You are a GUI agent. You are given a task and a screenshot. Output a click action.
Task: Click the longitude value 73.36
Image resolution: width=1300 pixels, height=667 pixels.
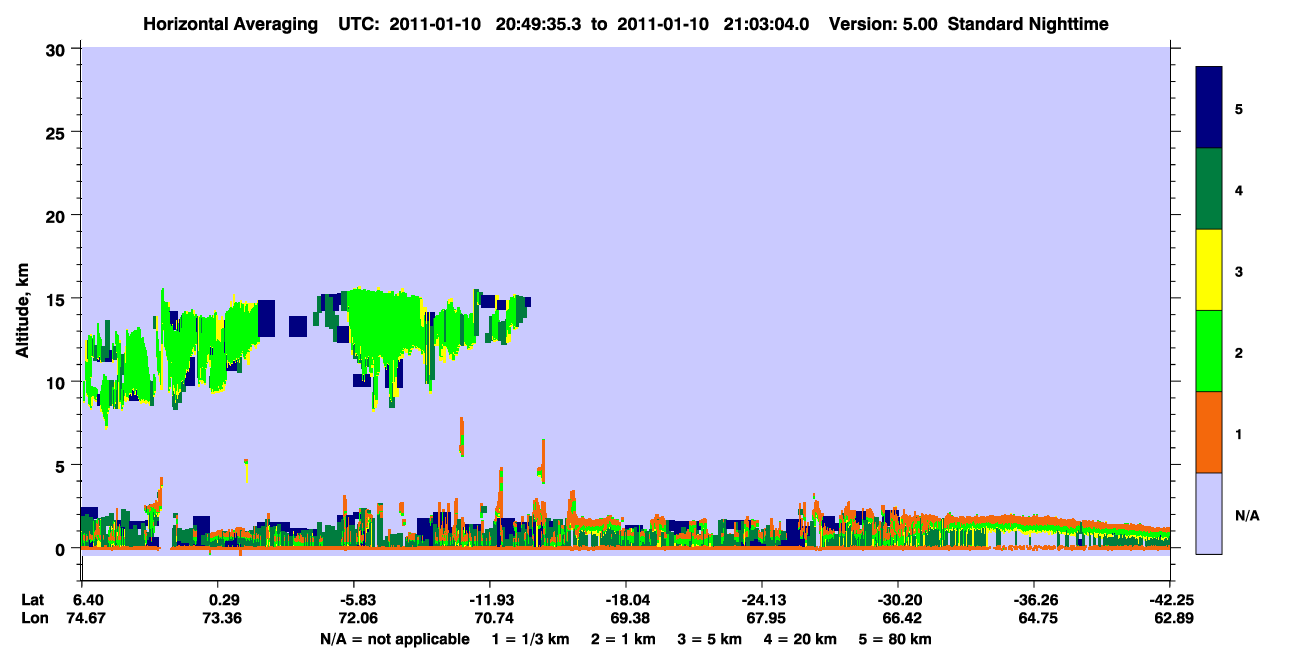224,618
